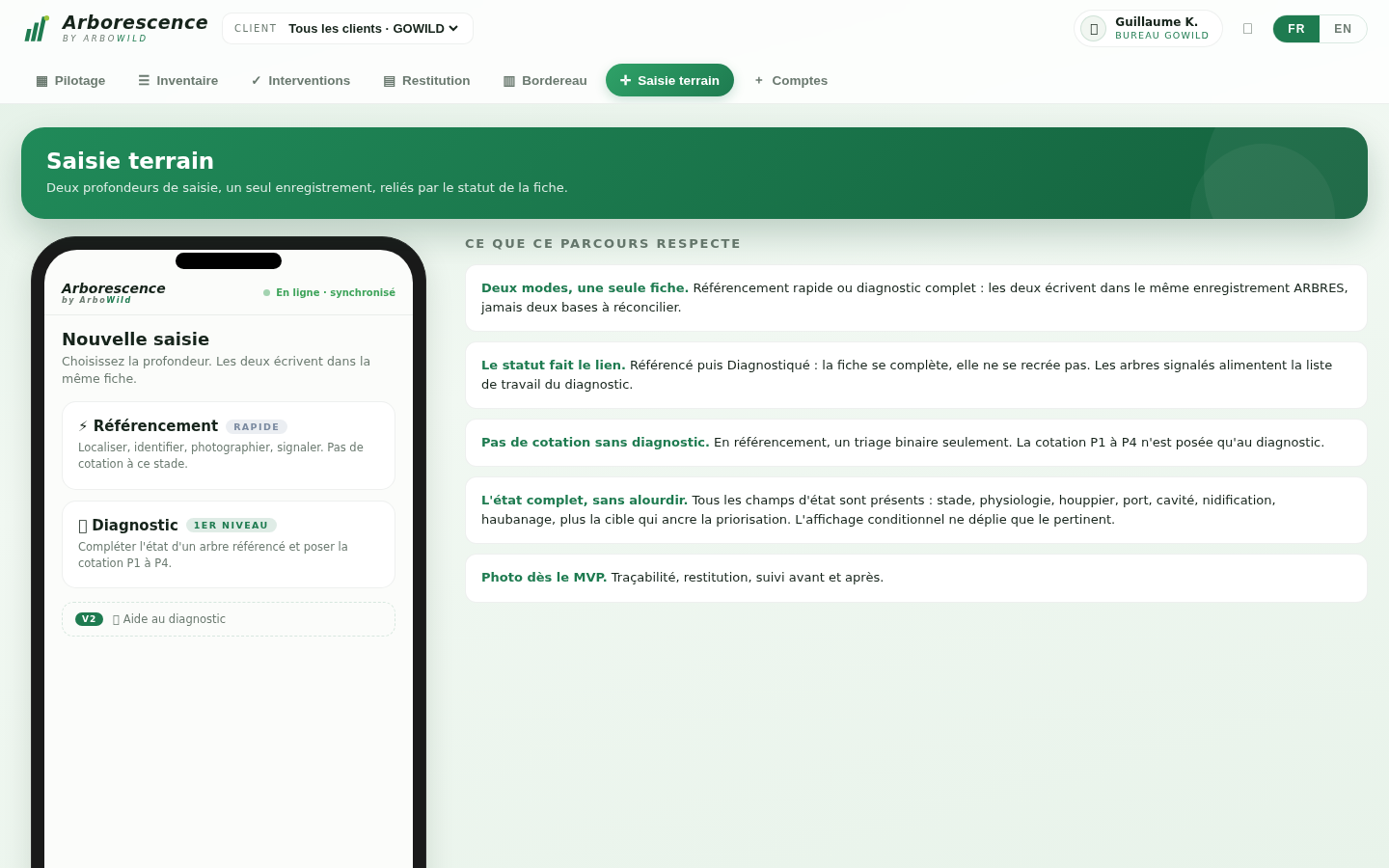Click the Restitution document icon

pos(389,81)
